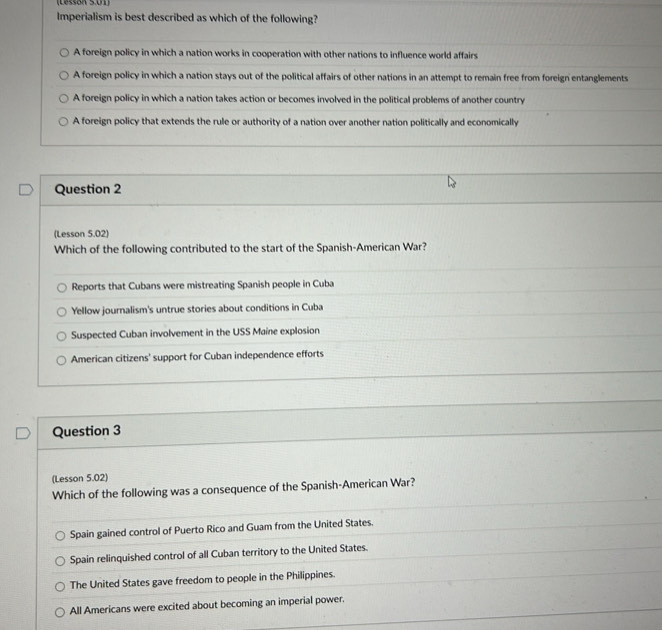Click the Spanish-American War start question text

(240, 248)
